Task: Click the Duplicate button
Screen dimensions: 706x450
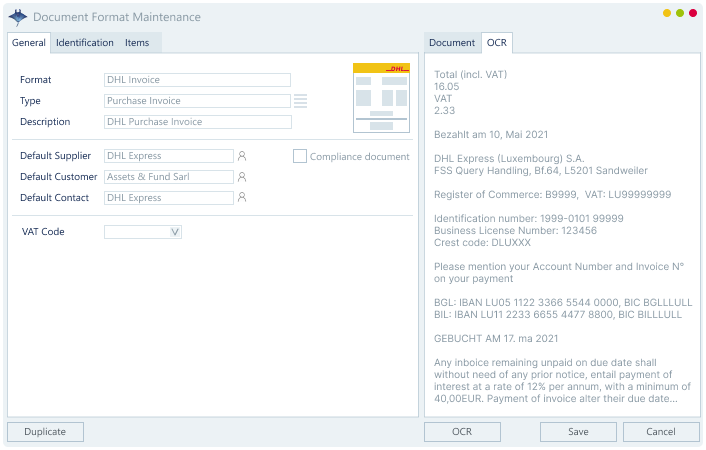Action: pos(45,432)
